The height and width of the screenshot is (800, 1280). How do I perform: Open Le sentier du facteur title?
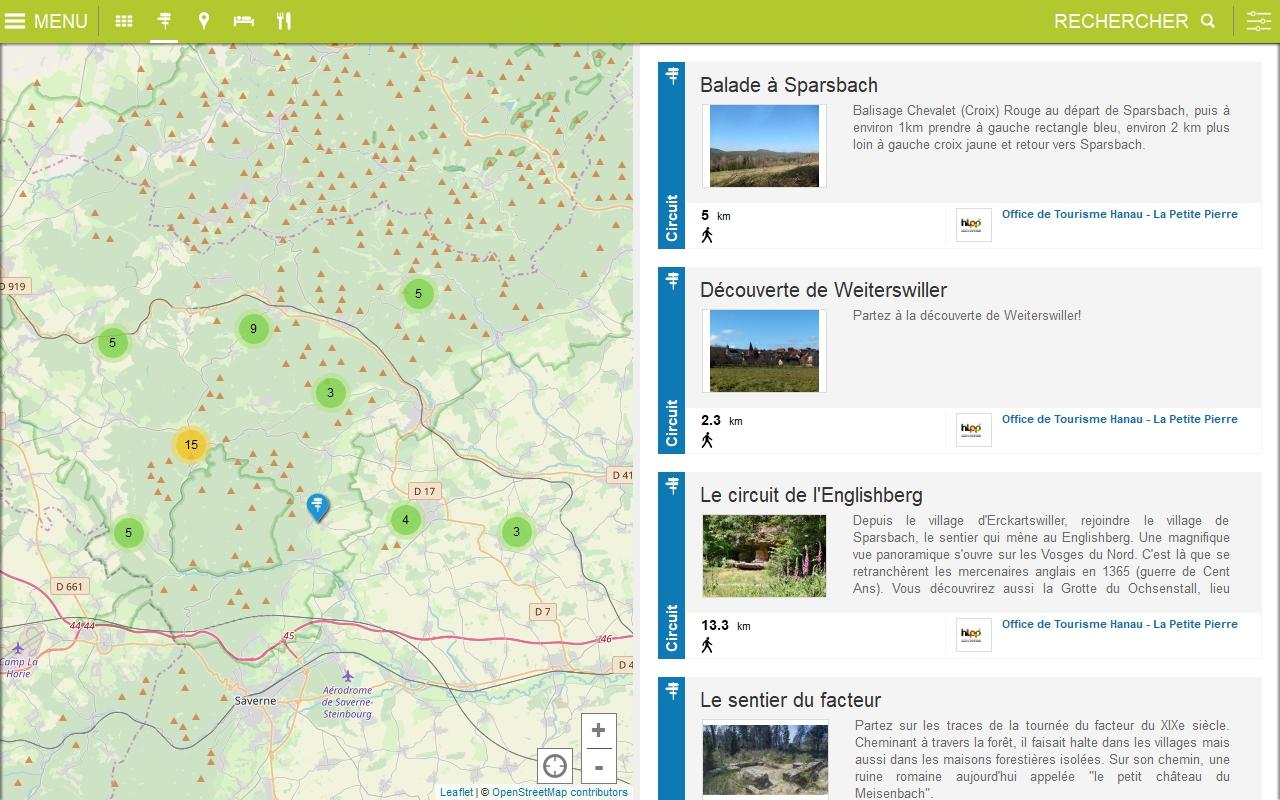coord(790,700)
